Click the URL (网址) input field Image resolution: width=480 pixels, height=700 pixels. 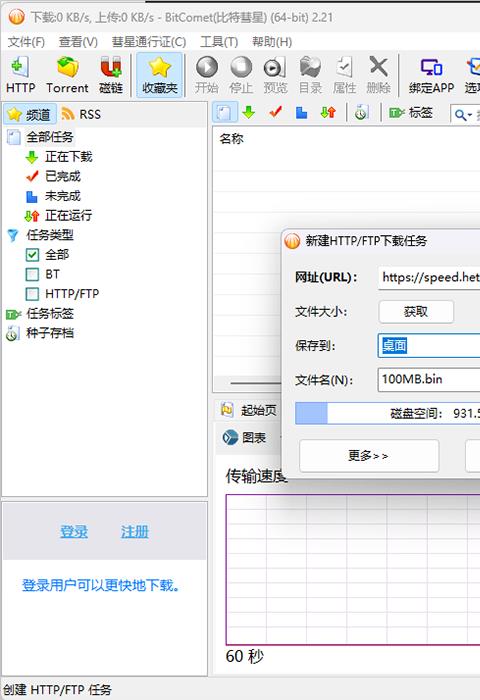(x=429, y=278)
